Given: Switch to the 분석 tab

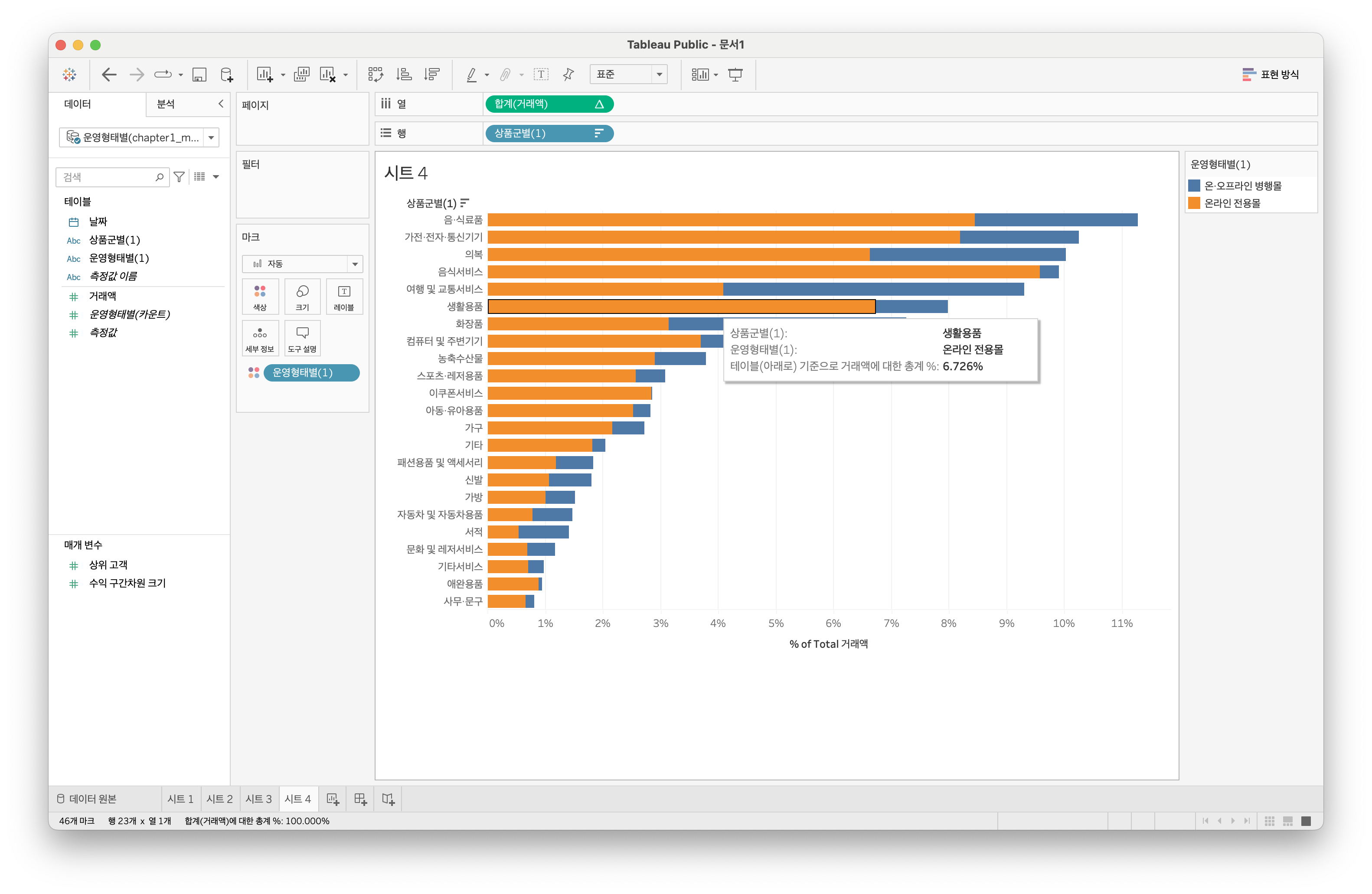Looking at the screenshot, I should coord(166,104).
